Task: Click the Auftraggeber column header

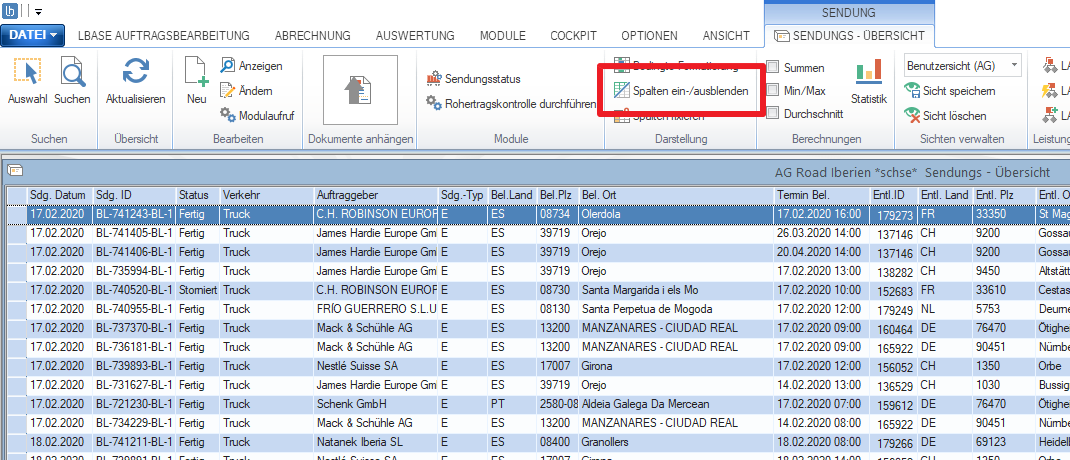Action: (x=375, y=195)
